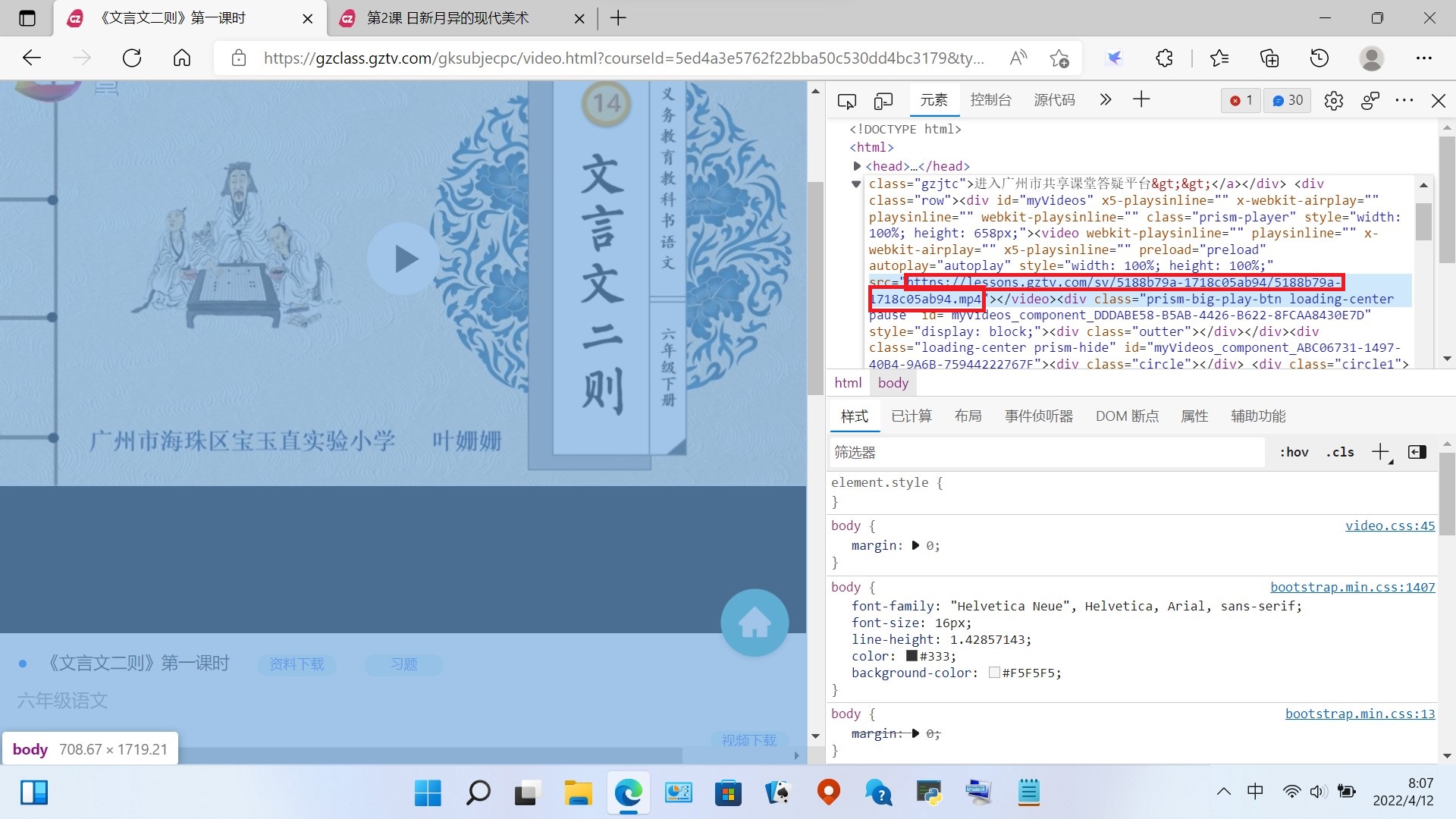
Task: Show more DevTools tabs chevron
Action: coord(1106,99)
